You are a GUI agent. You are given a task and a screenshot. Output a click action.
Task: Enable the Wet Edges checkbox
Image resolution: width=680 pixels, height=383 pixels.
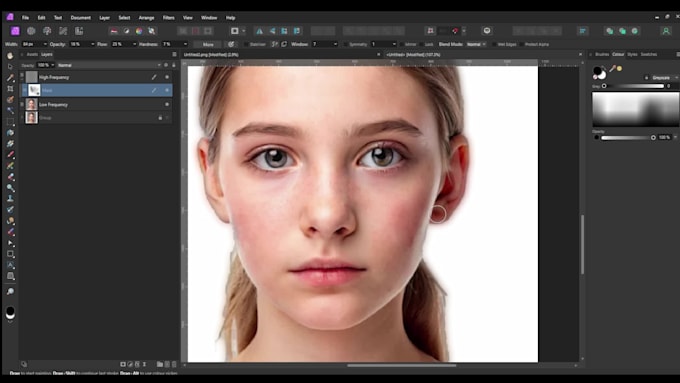tap(494, 44)
